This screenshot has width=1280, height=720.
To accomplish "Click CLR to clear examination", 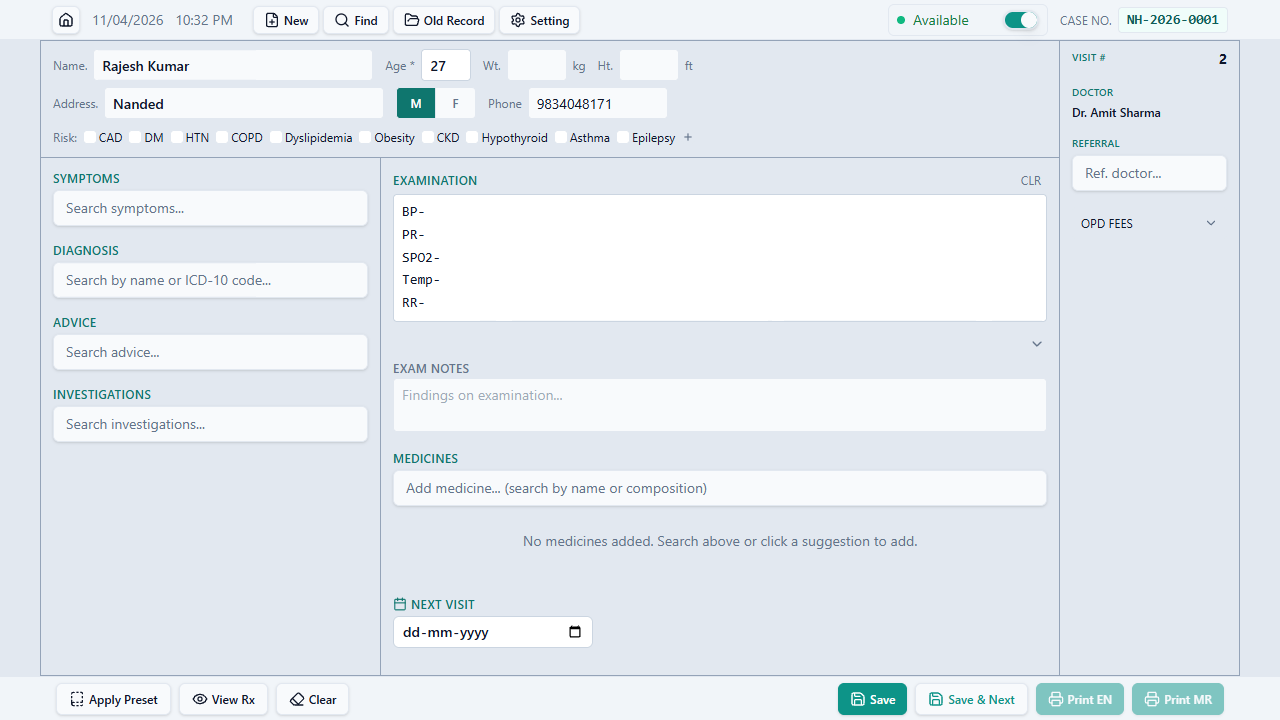I will point(1030,181).
